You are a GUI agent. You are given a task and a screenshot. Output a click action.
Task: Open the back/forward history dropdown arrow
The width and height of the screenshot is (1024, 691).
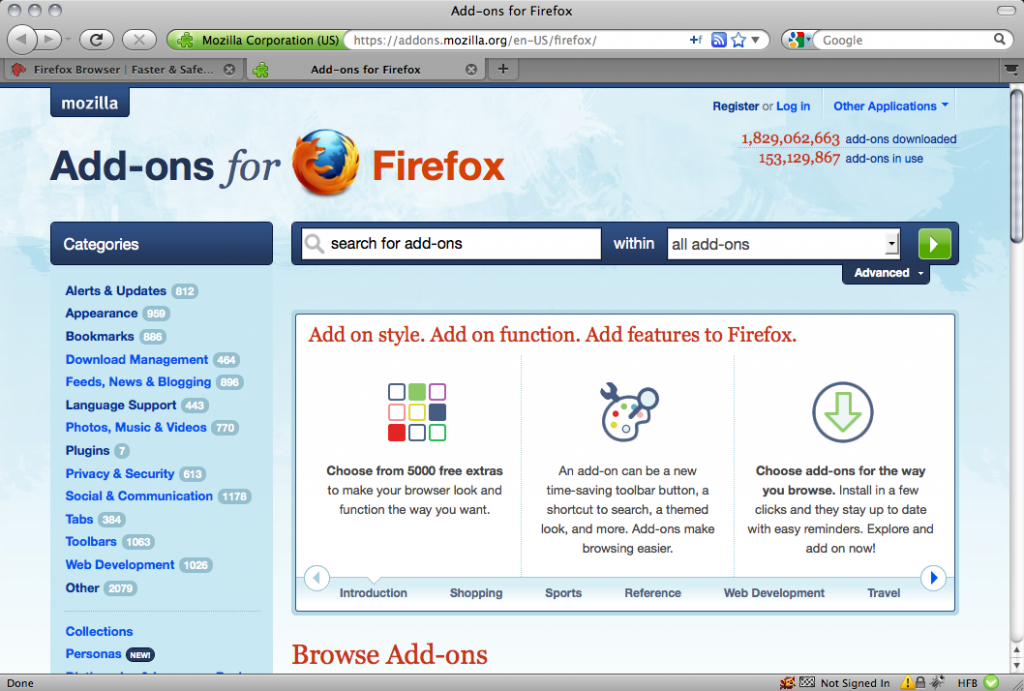pyautogui.click(x=68, y=40)
